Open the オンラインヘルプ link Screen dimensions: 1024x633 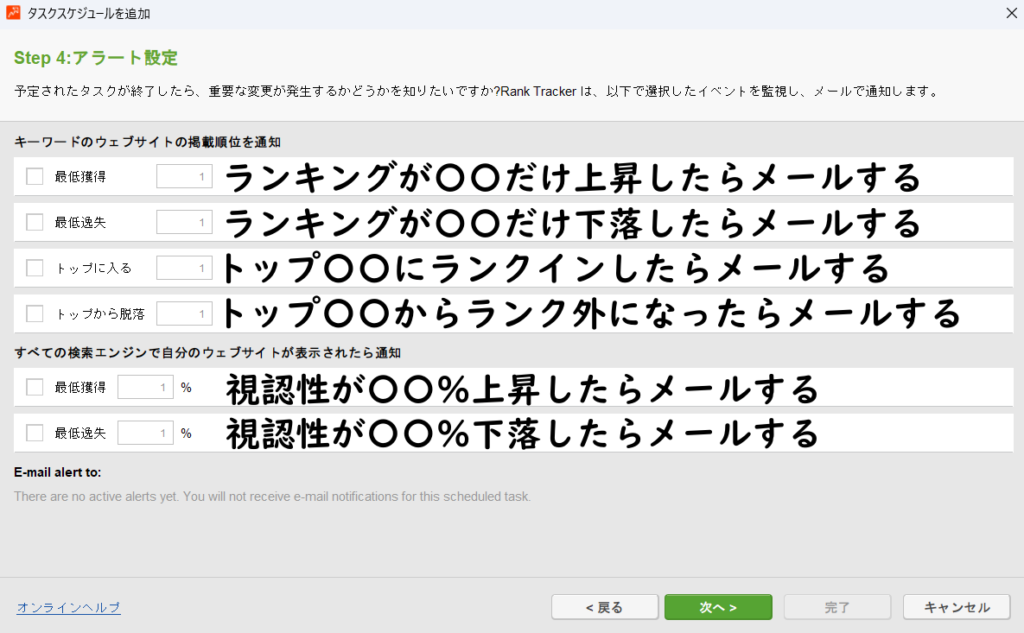point(69,608)
